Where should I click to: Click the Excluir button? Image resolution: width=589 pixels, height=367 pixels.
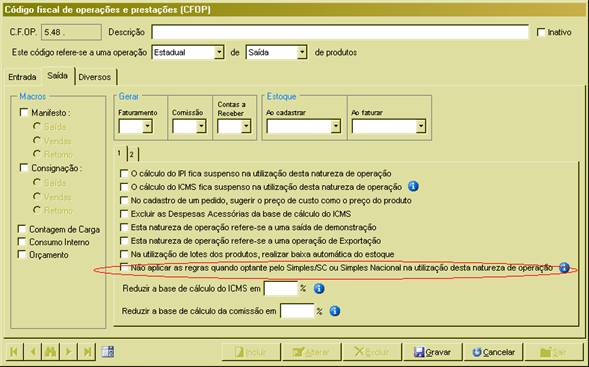click(x=372, y=352)
